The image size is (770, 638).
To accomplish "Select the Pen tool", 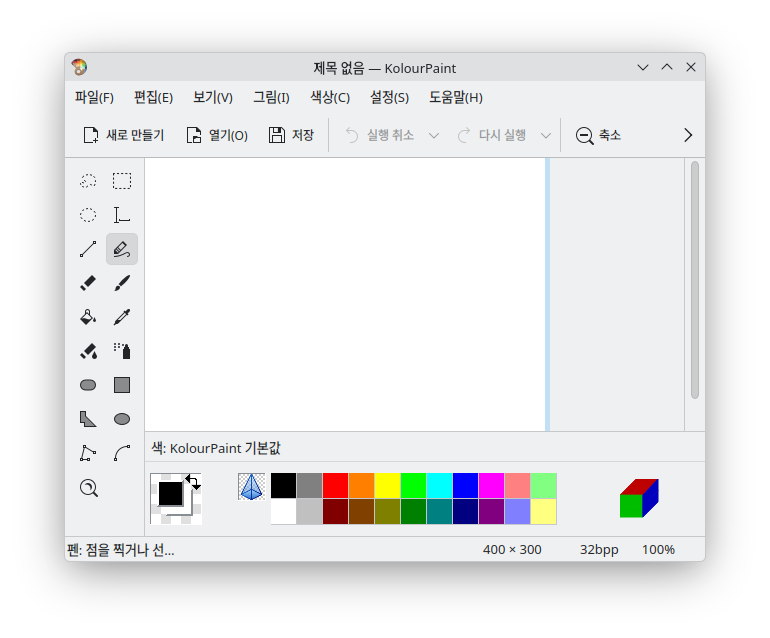I will click(x=122, y=249).
